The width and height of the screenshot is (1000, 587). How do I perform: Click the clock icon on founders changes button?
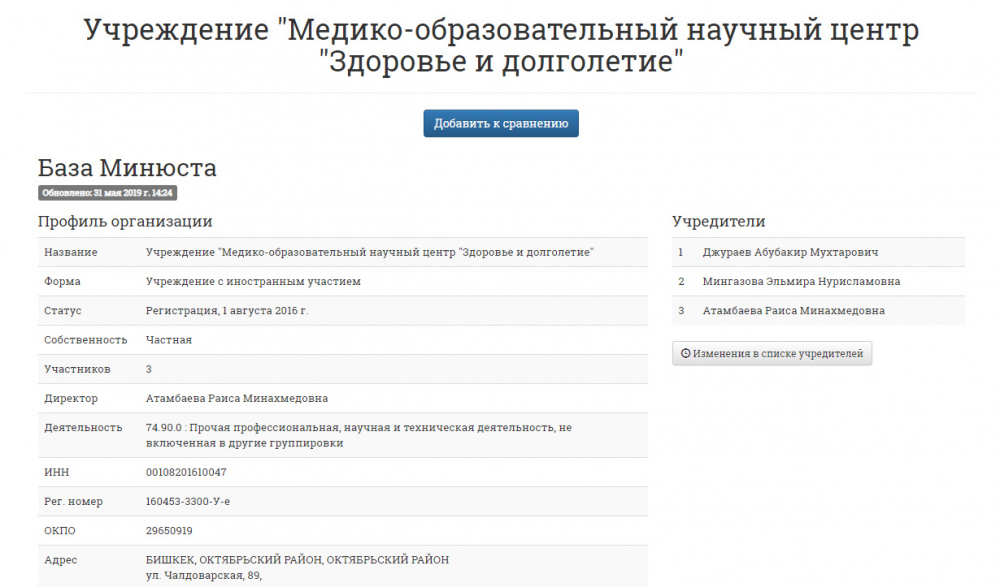tap(685, 353)
